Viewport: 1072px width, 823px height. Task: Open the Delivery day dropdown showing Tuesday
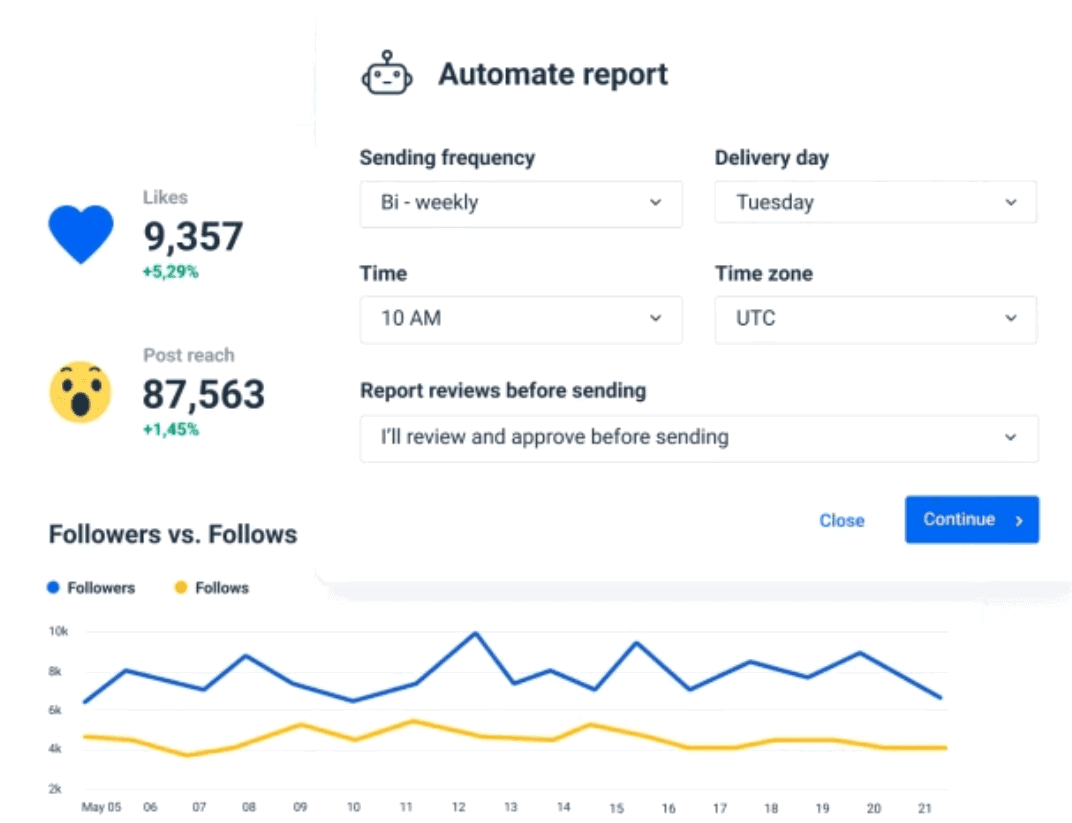coord(875,203)
